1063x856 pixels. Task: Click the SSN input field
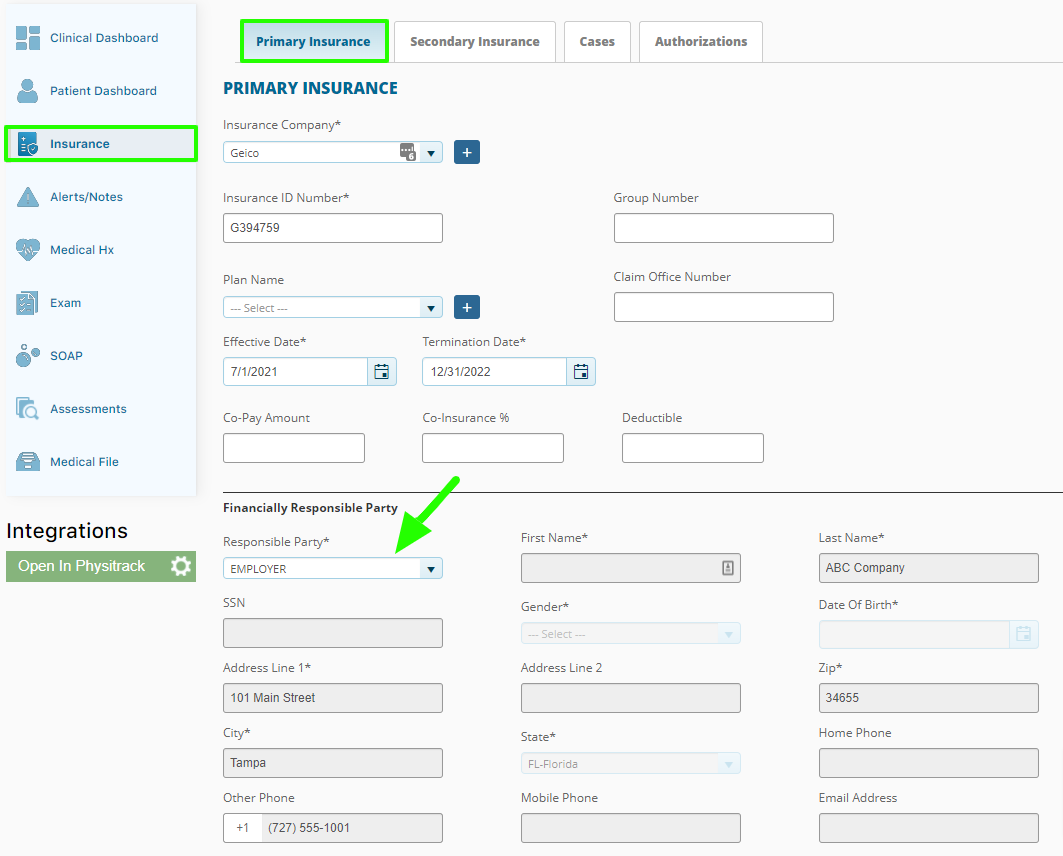pos(333,633)
